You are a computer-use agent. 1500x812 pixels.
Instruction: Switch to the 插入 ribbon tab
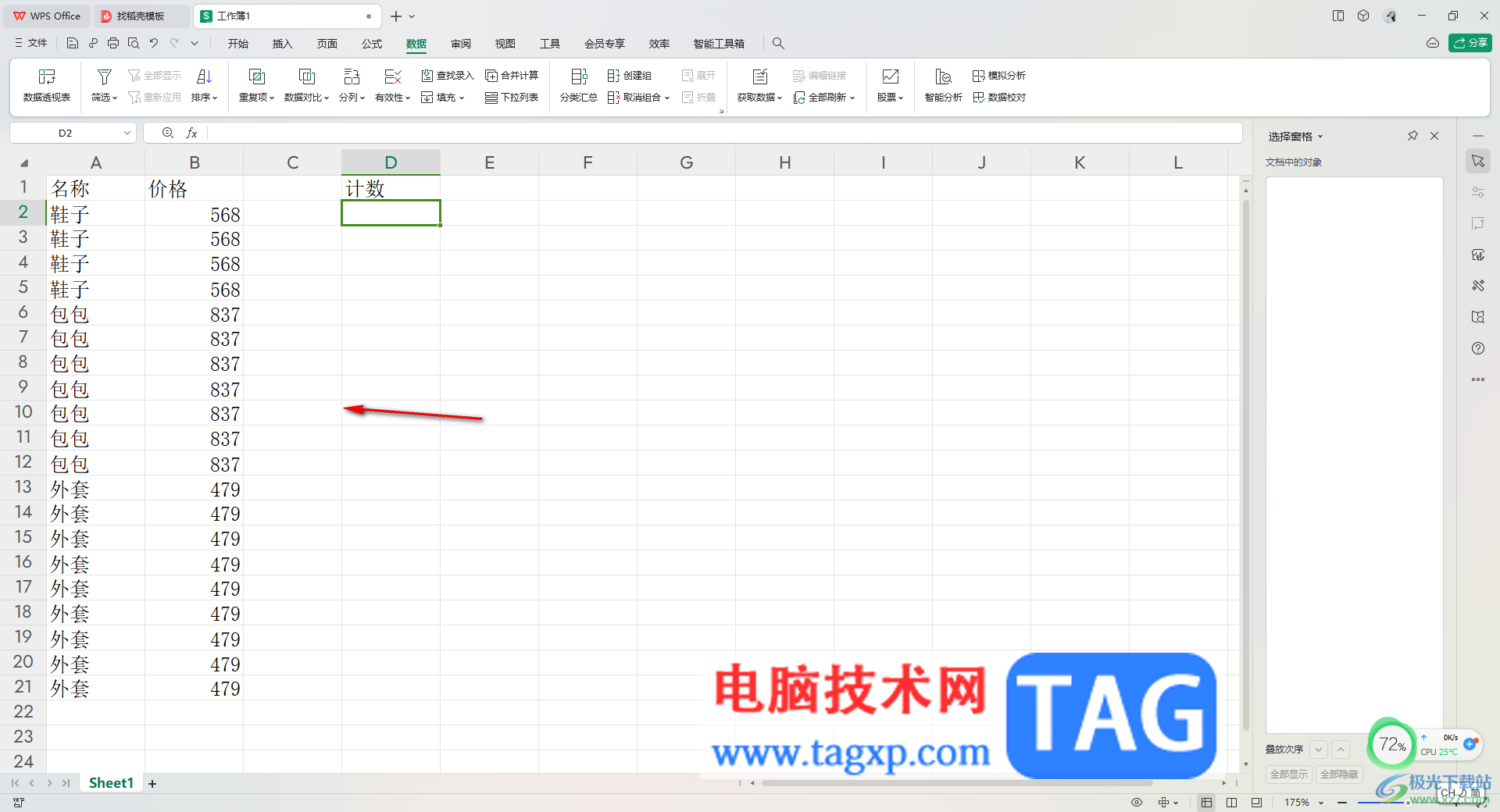click(282, 44)
